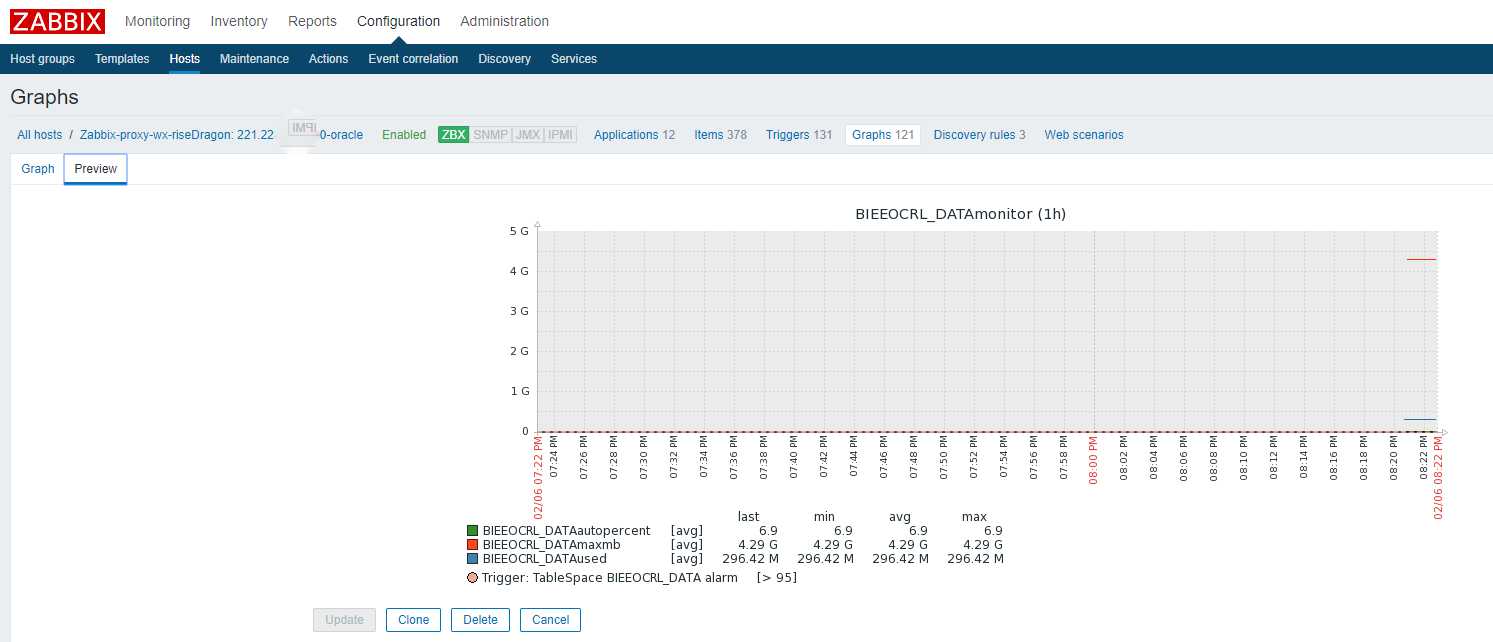Click the JMX availability badge

click(x=527, y=135)
